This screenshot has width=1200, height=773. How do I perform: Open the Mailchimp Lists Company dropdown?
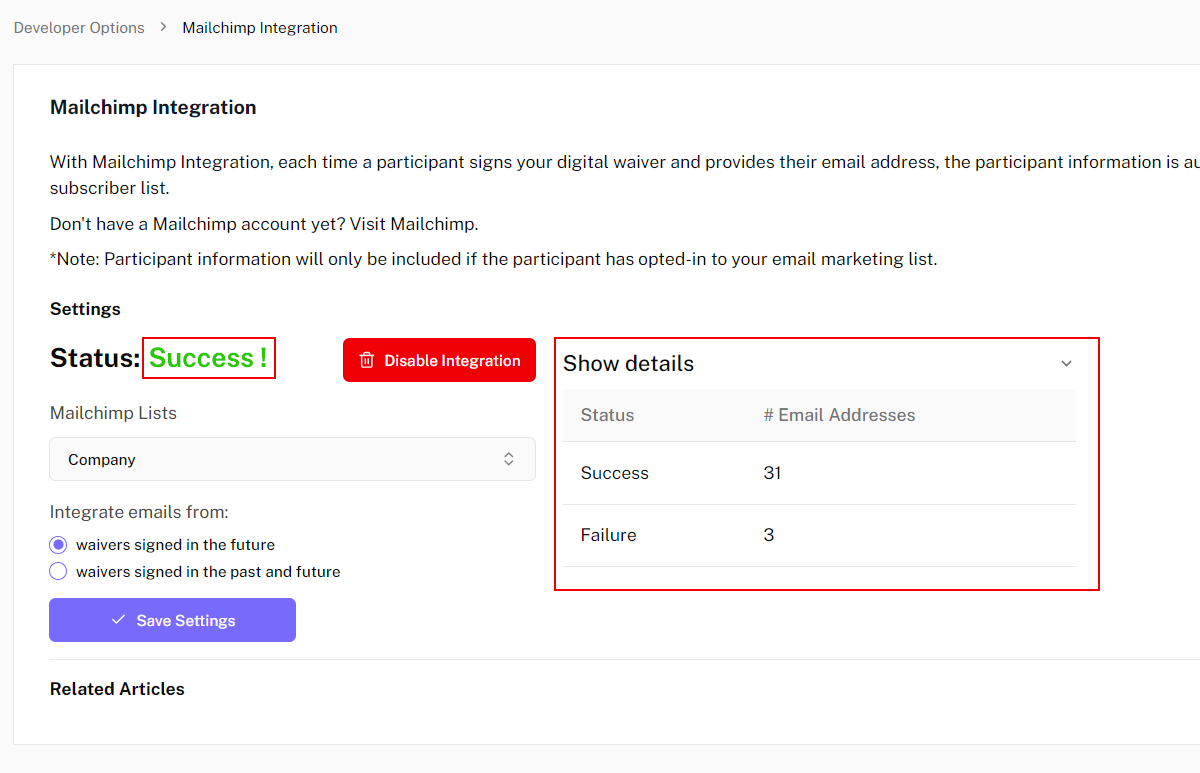tap(292, 459)
